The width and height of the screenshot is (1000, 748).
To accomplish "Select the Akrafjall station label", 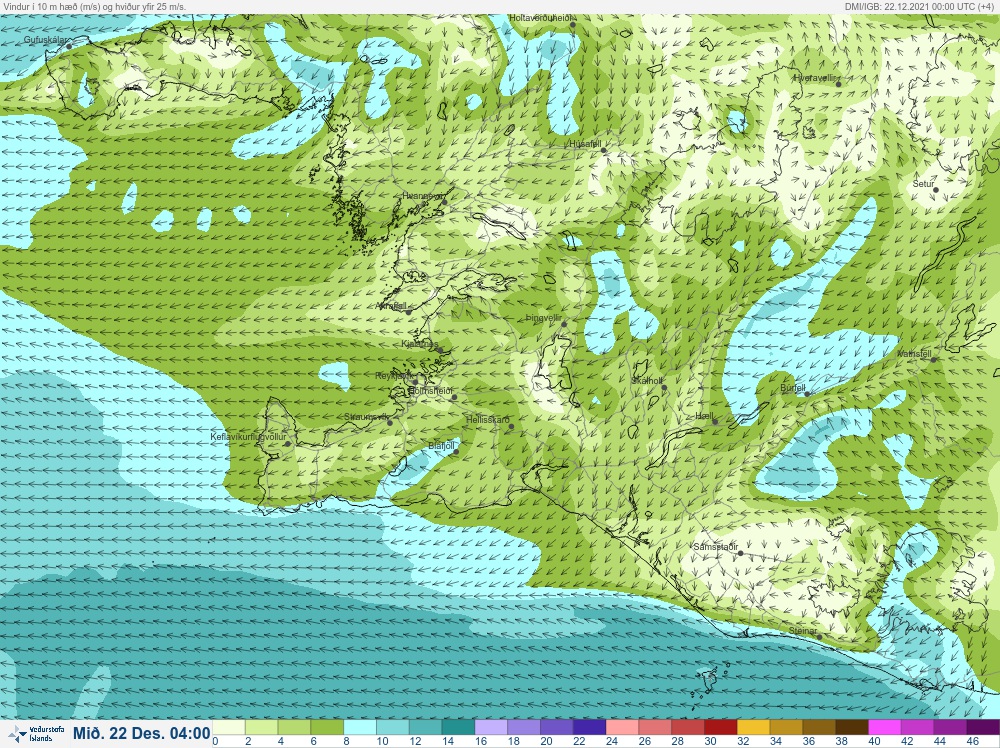I will coord(392,306).
